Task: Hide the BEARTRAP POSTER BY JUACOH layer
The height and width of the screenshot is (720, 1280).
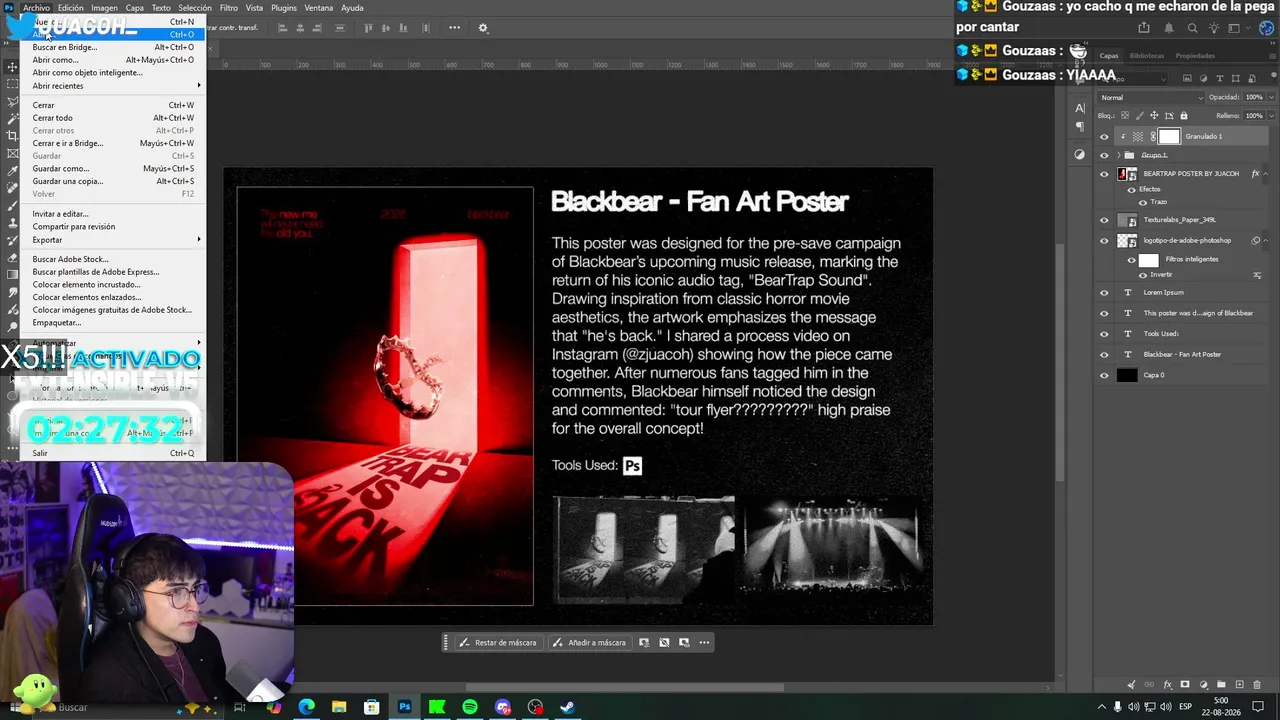Action: point(1104,174)
